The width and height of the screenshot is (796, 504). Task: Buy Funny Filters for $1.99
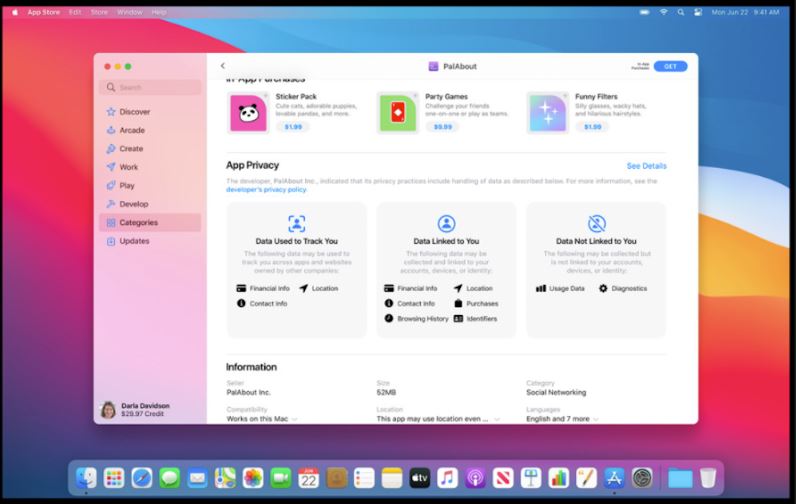point(592,127)
